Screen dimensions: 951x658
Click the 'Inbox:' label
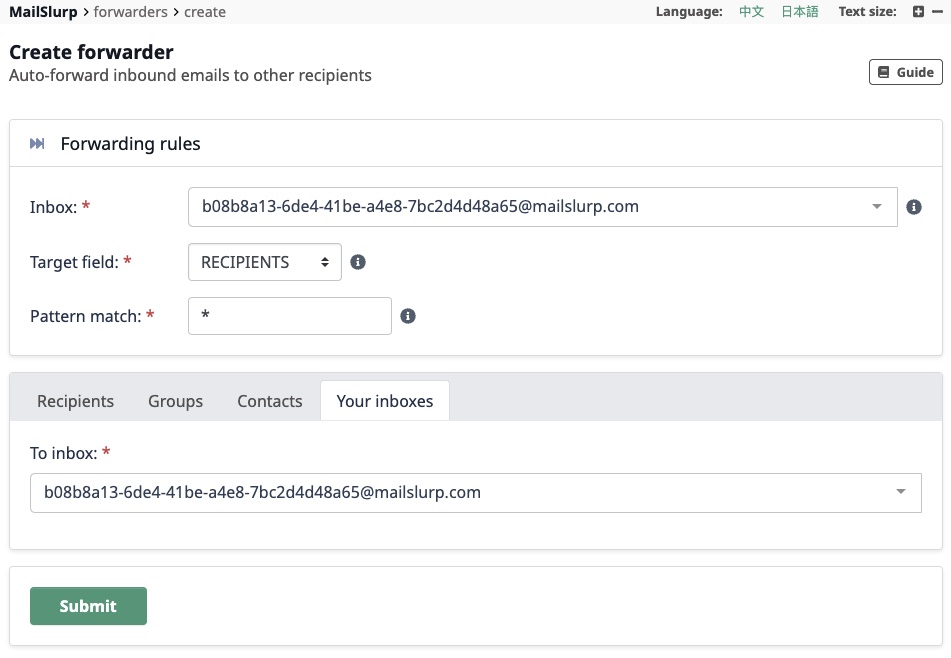click(53, 207)
